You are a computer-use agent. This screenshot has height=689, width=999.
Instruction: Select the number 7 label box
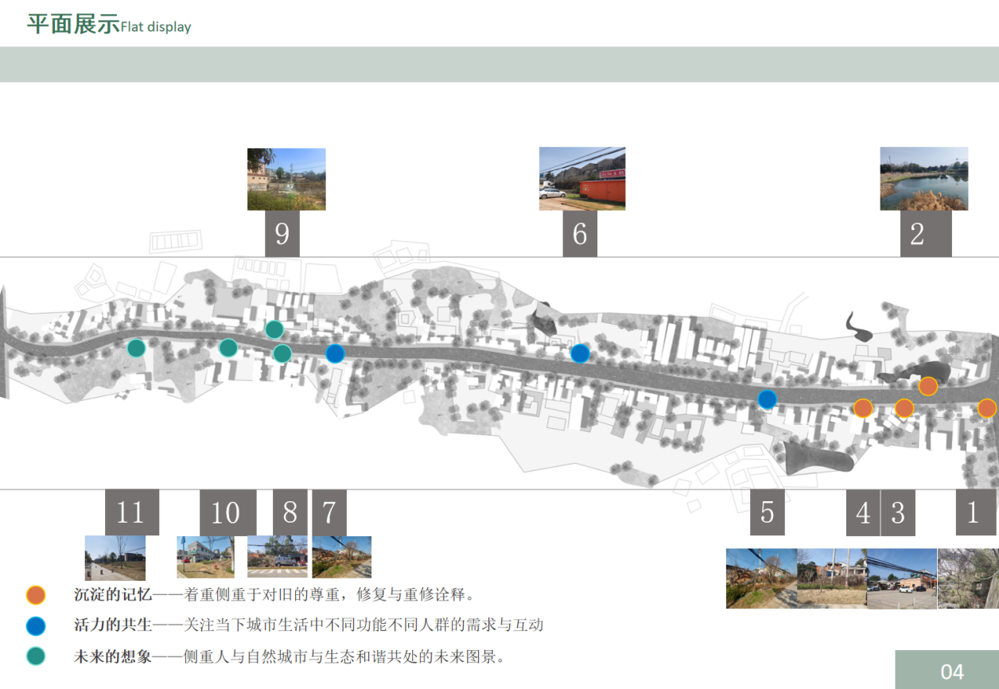[329, 512]
